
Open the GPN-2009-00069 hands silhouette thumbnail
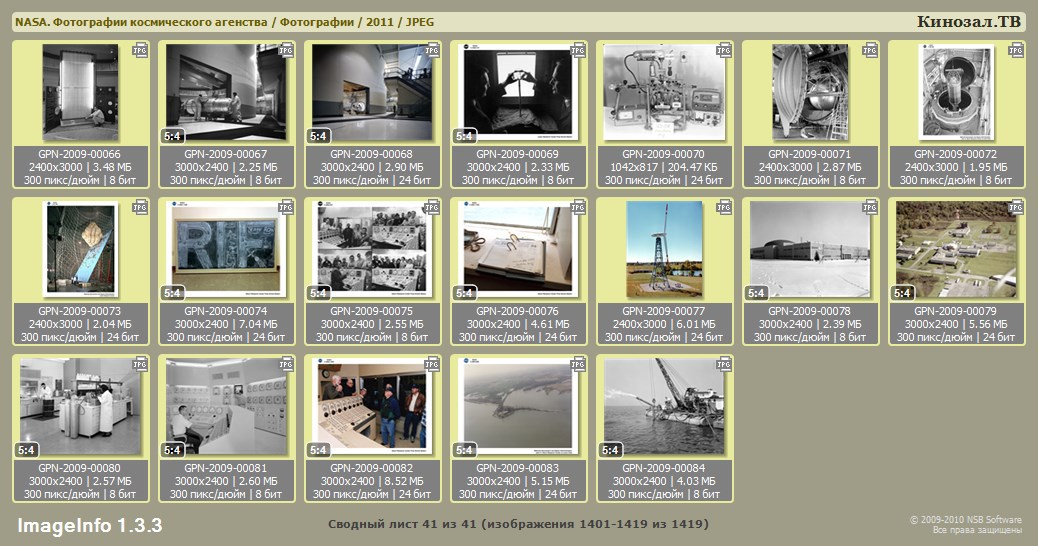[517, 93]
